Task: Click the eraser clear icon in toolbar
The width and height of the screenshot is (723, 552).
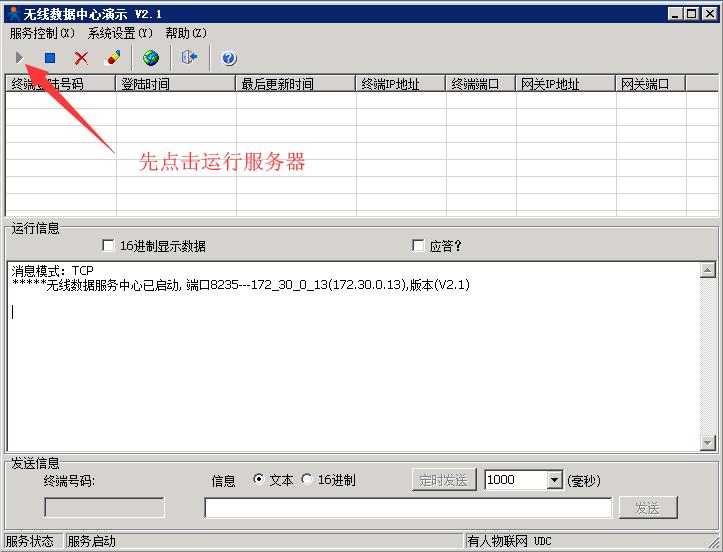Action: (x=112, y=58)
